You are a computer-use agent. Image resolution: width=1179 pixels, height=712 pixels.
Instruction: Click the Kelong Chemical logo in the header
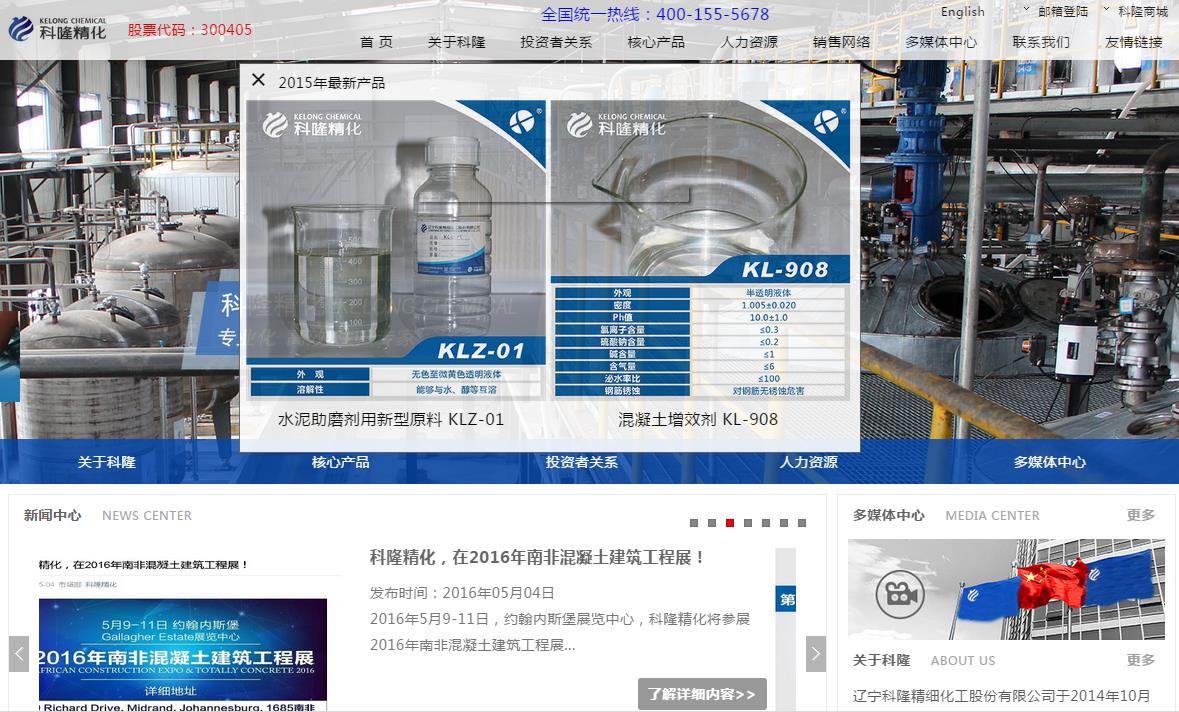point(57,29)
